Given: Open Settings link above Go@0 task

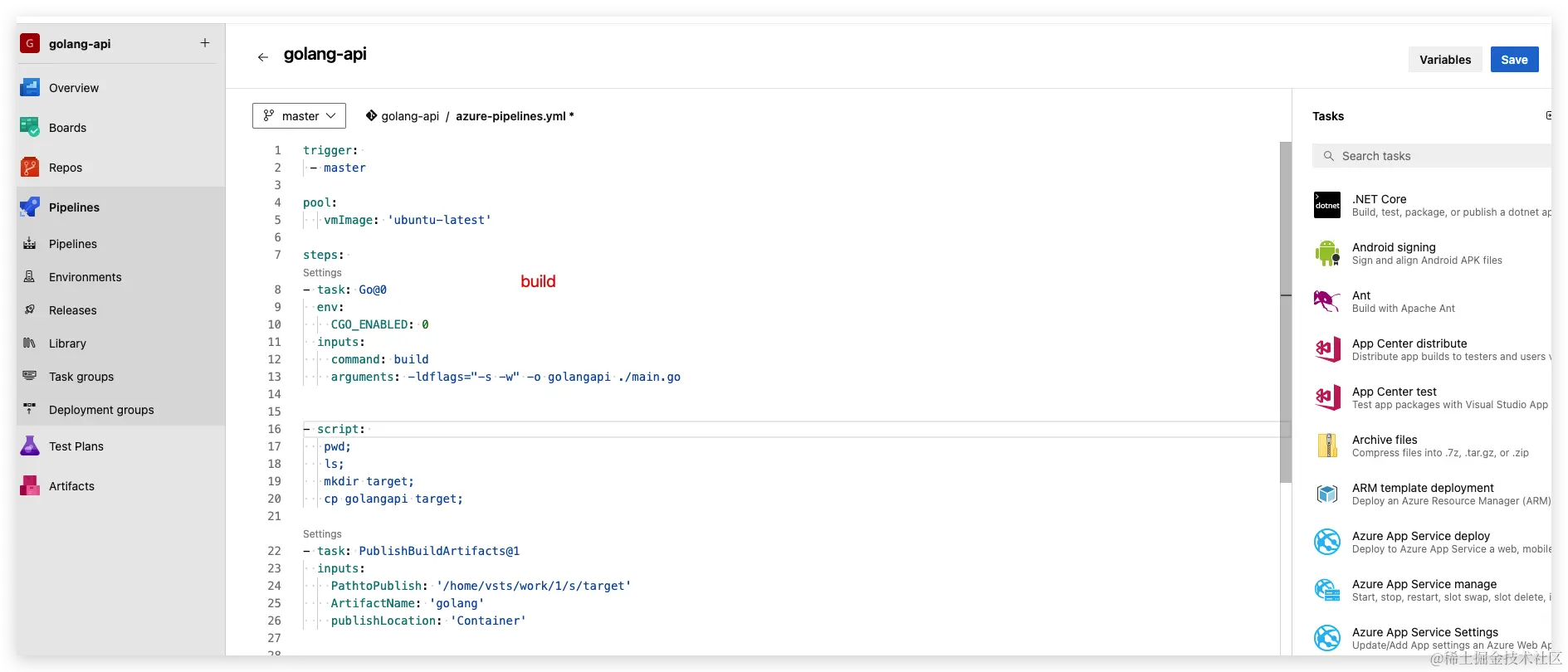Looking at the screenshot, I should tap(322, 273).
